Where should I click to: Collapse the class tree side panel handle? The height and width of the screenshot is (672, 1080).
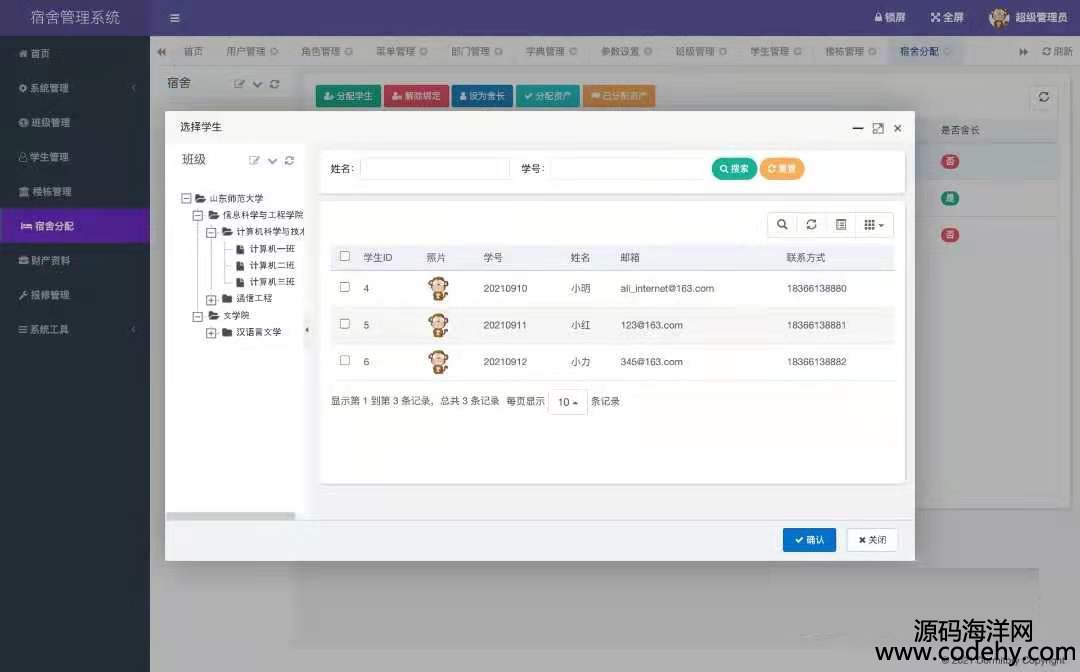pos(307,330)
